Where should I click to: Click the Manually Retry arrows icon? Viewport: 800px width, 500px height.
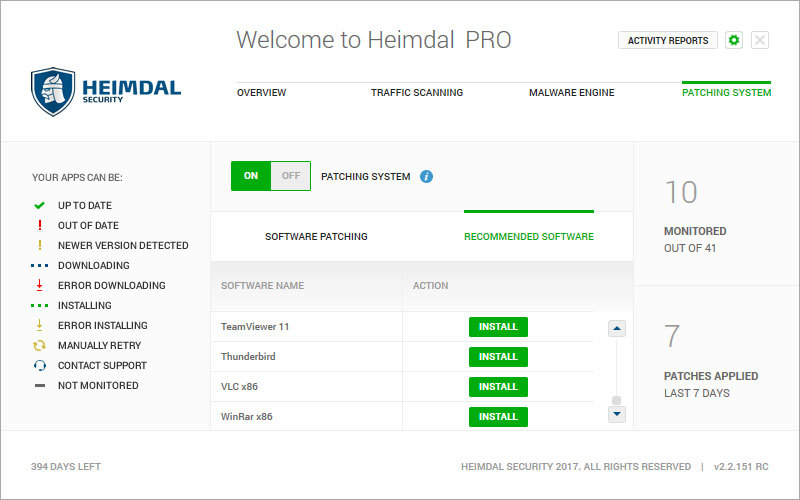click(40, 345)
